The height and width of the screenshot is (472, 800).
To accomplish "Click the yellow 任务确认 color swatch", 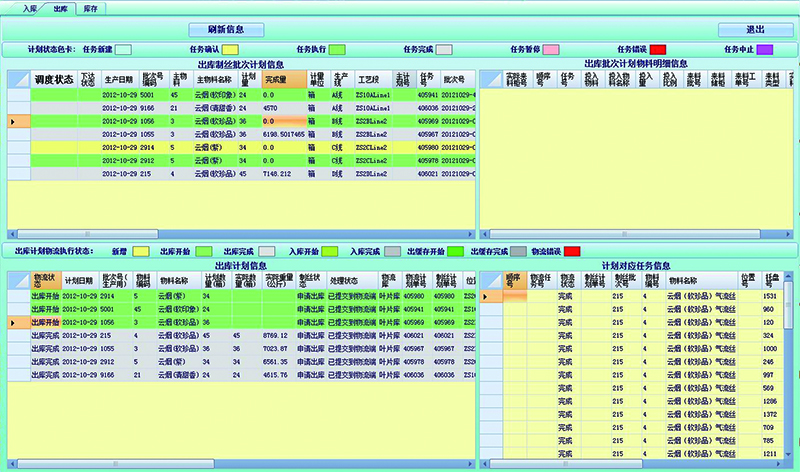I will (x=230, y=48).
